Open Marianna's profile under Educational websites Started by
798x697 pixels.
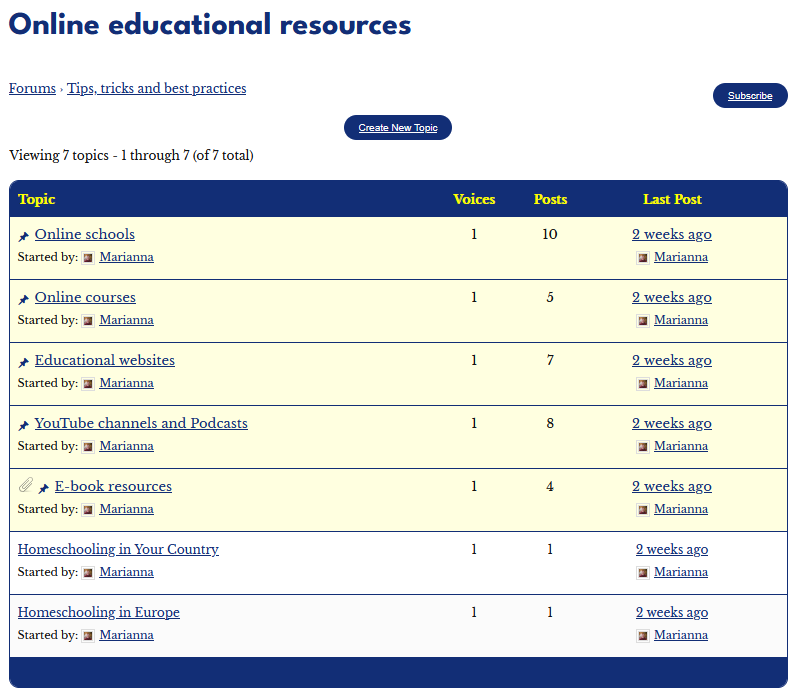pos(126,384)
